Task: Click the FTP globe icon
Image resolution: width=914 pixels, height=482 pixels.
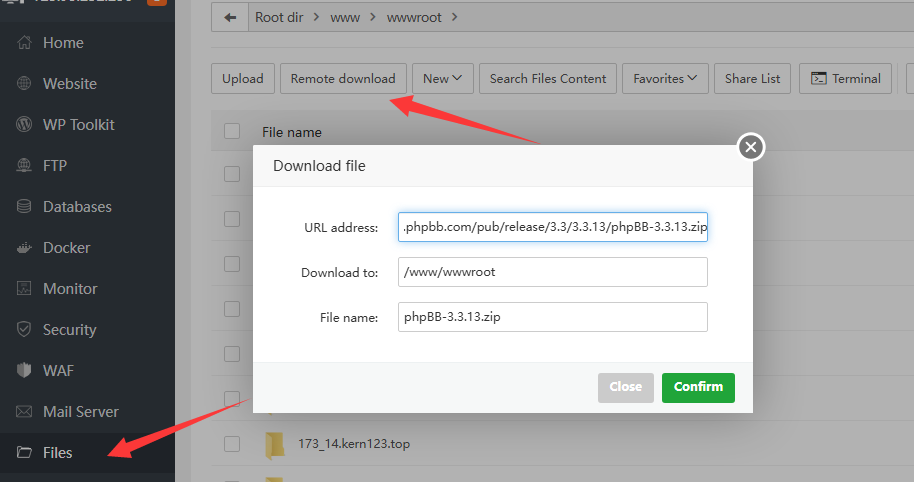Action: pos(24,166)
